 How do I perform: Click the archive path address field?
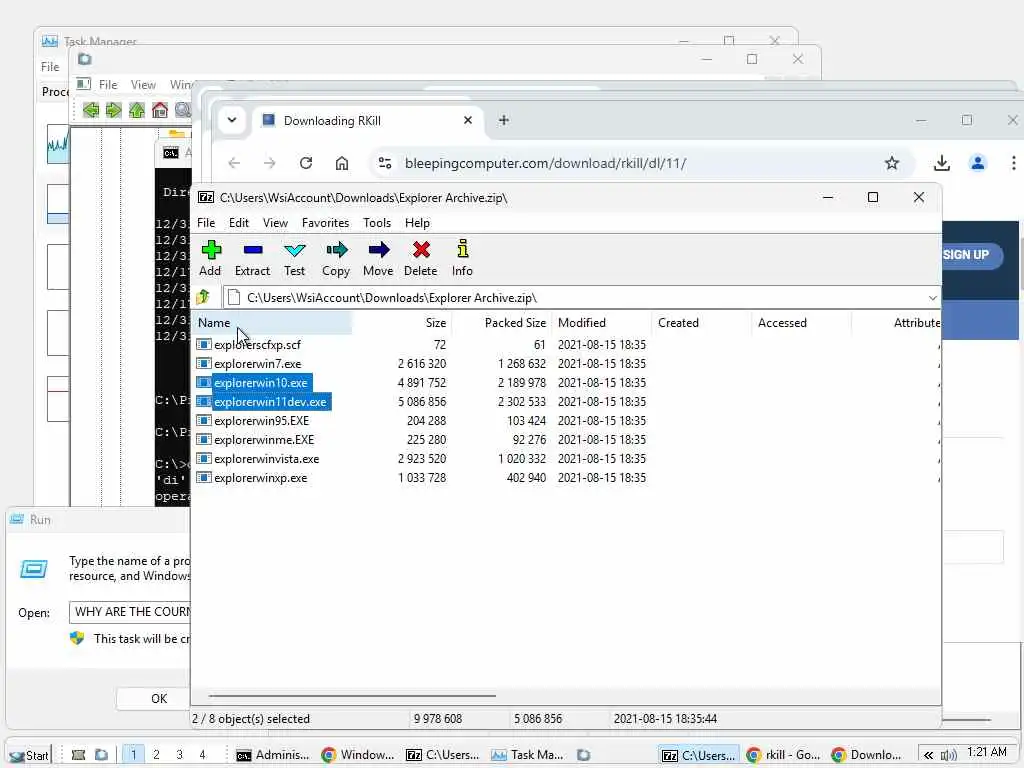tap(575, 298)
